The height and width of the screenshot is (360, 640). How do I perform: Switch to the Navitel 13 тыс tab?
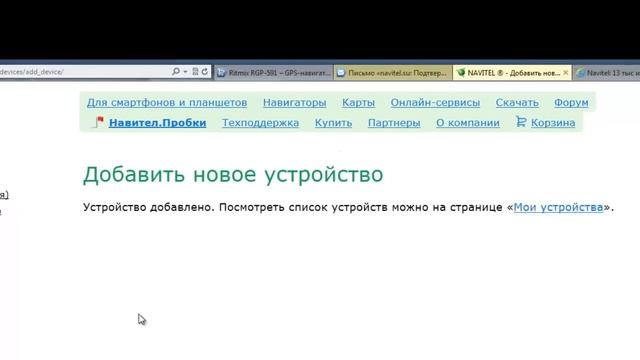(x=607, y=73)
